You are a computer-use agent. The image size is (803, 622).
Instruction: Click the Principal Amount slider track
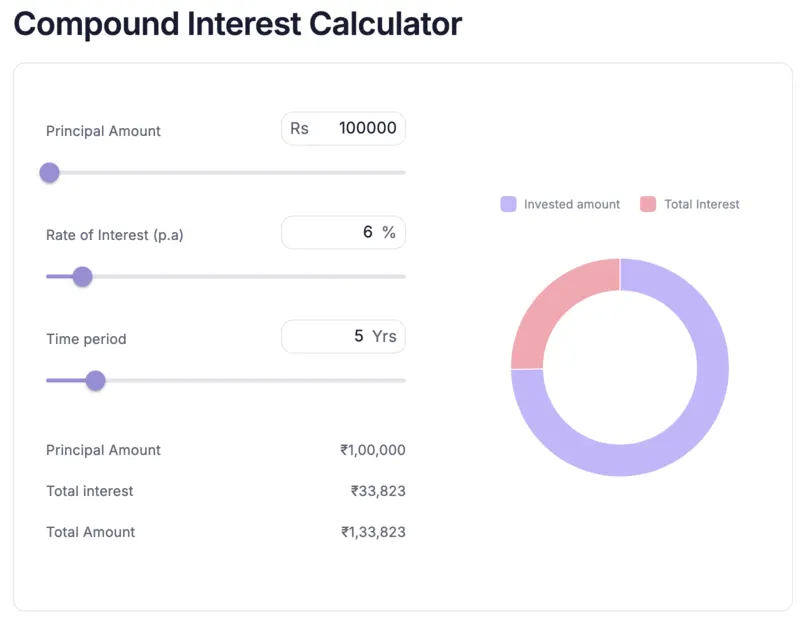click(x=250, y=173)
